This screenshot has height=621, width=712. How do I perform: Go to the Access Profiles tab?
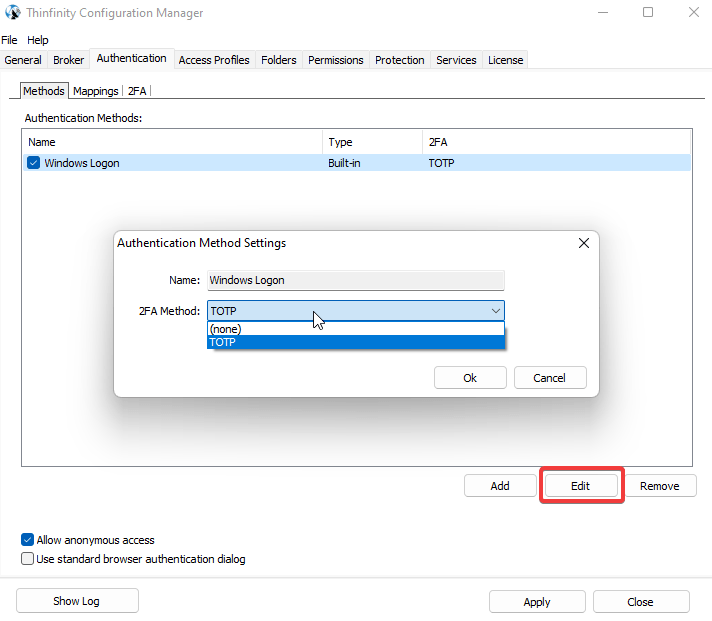point(214,60)
